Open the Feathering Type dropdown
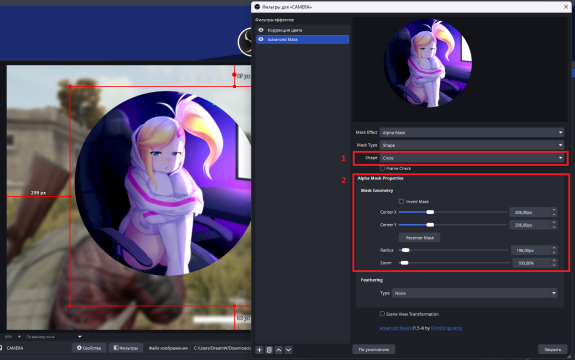Viewport: 575px width, 360px height. pyautogui.click(x=475, y=293)
